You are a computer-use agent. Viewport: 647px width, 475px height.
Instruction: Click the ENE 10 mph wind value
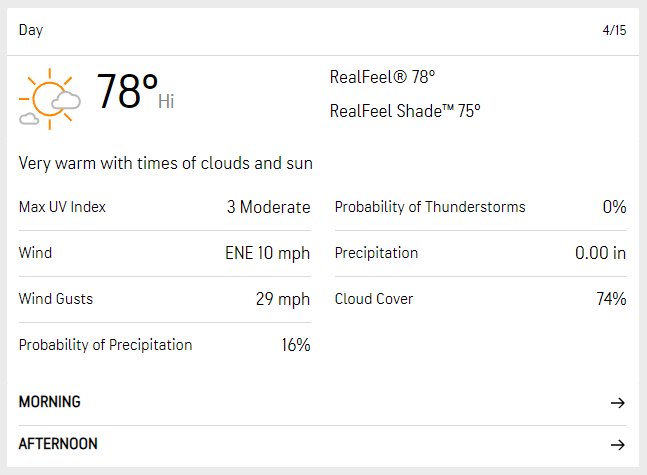tap(267, 253)
